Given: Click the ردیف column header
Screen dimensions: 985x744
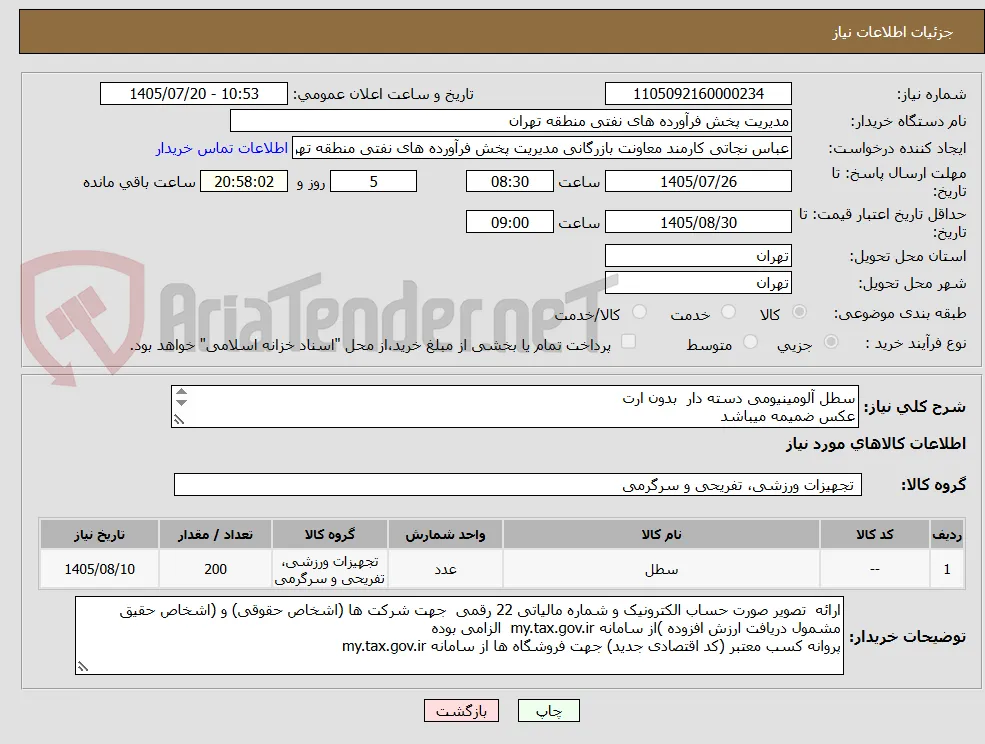Looking at the screenshot, I should click(x=947, y=535).
